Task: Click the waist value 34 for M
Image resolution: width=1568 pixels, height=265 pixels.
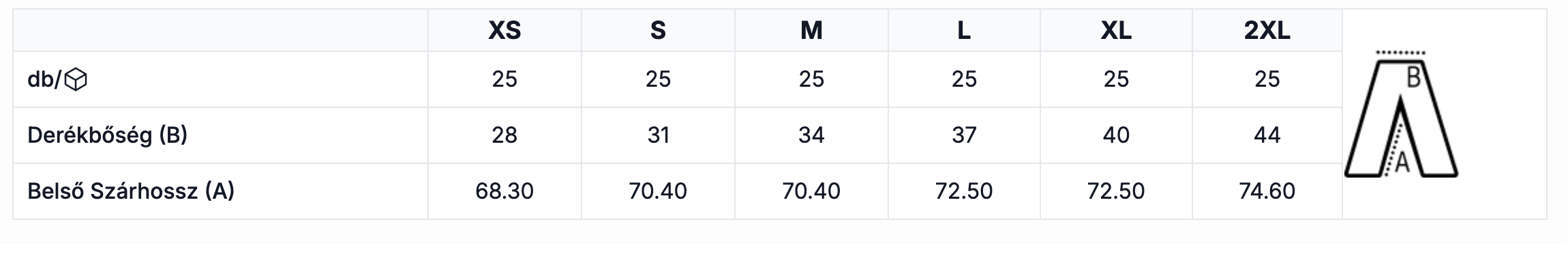Action: 811,135
